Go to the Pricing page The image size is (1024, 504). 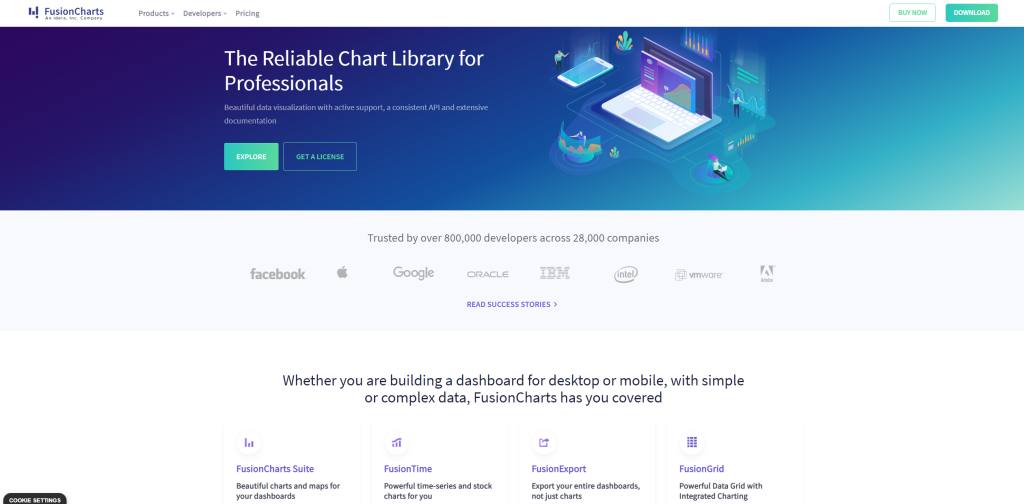[248, 13]
